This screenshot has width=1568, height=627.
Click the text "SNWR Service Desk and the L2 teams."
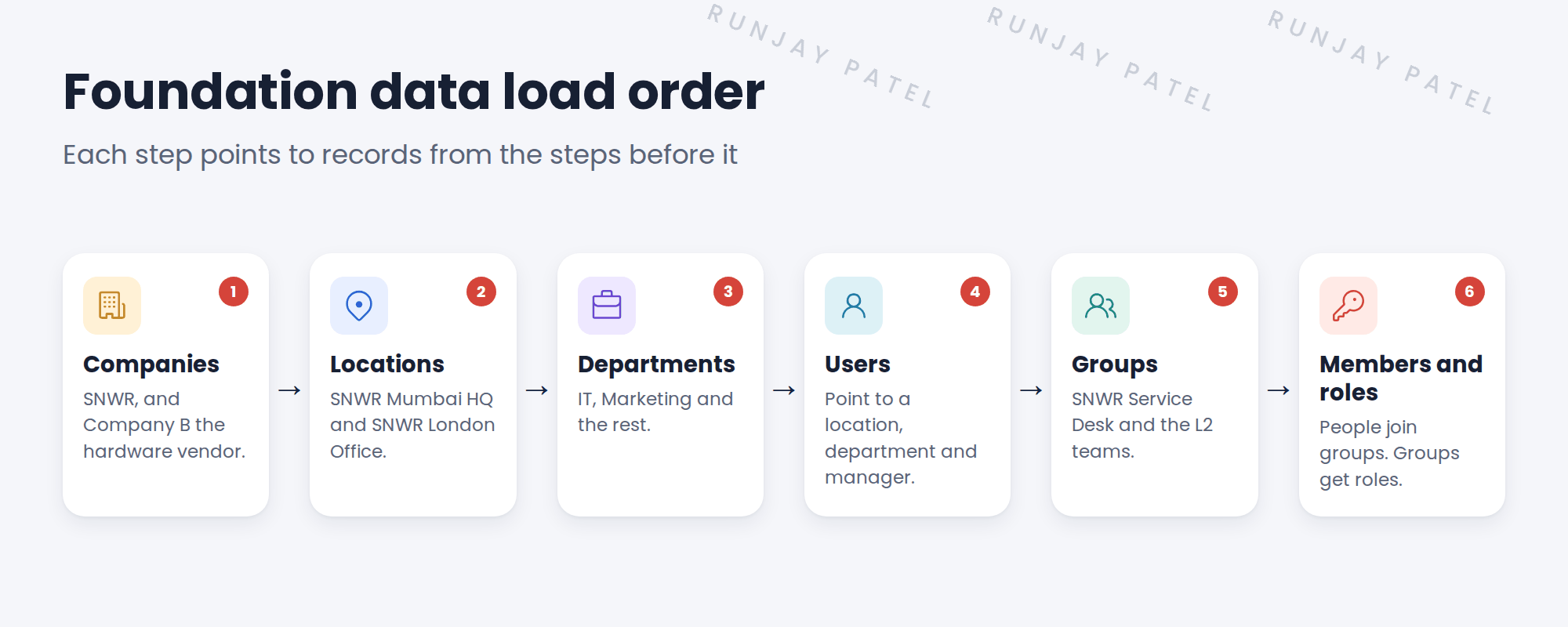1142,425
